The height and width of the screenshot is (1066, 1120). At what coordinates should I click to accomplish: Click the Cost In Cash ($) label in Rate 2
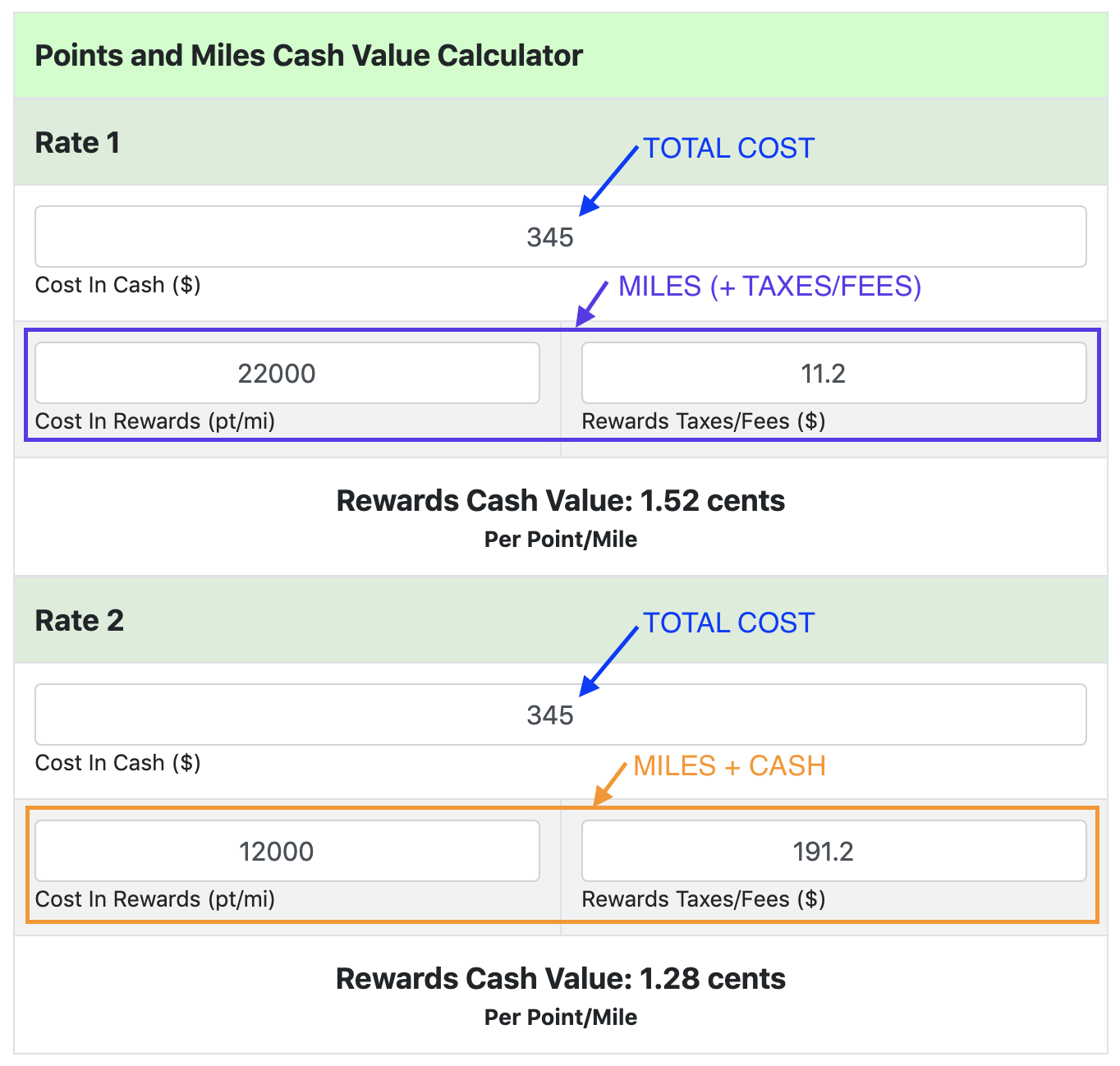point(118,763)
